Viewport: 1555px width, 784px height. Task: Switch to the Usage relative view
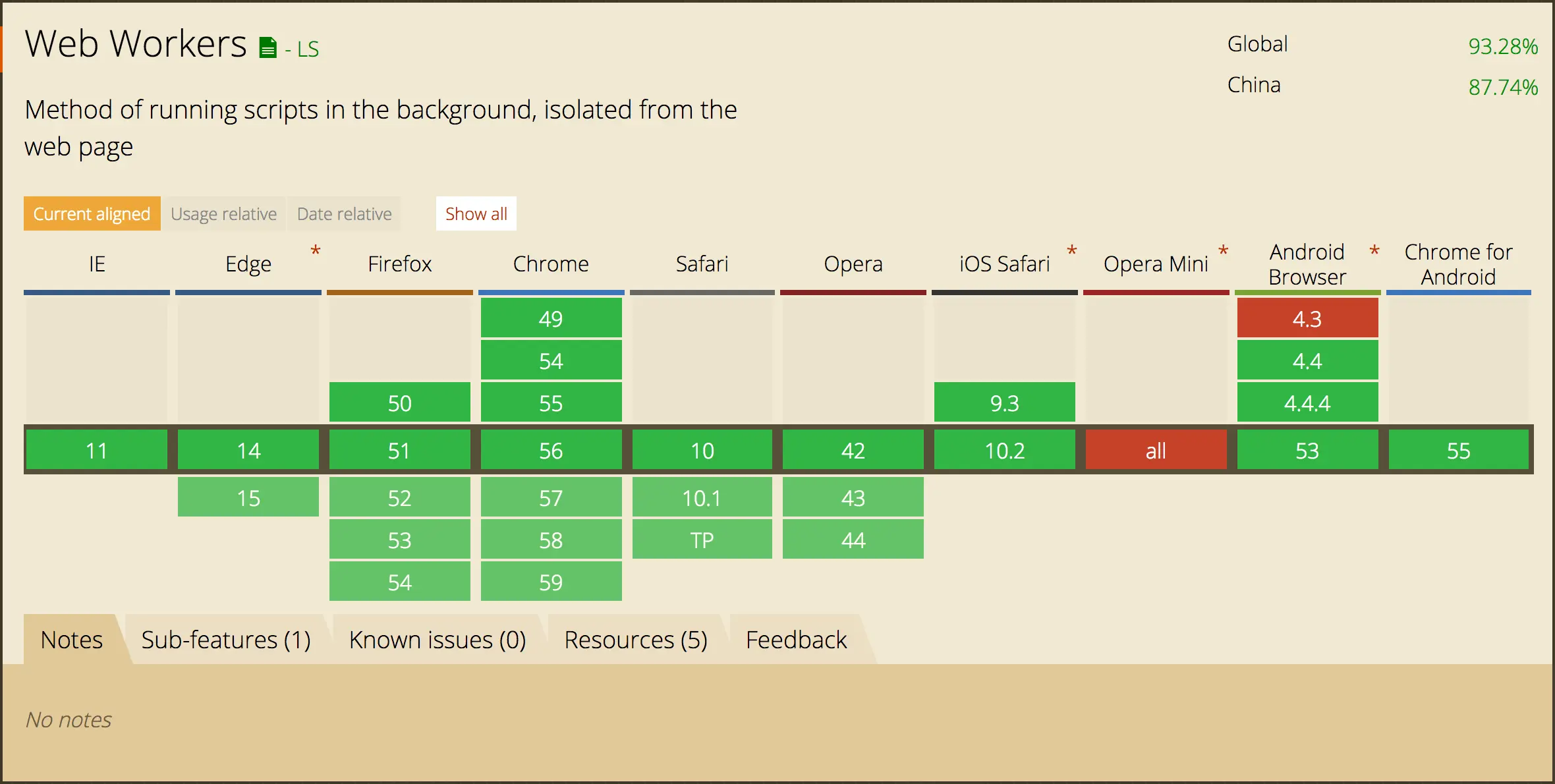pos(224,214)
